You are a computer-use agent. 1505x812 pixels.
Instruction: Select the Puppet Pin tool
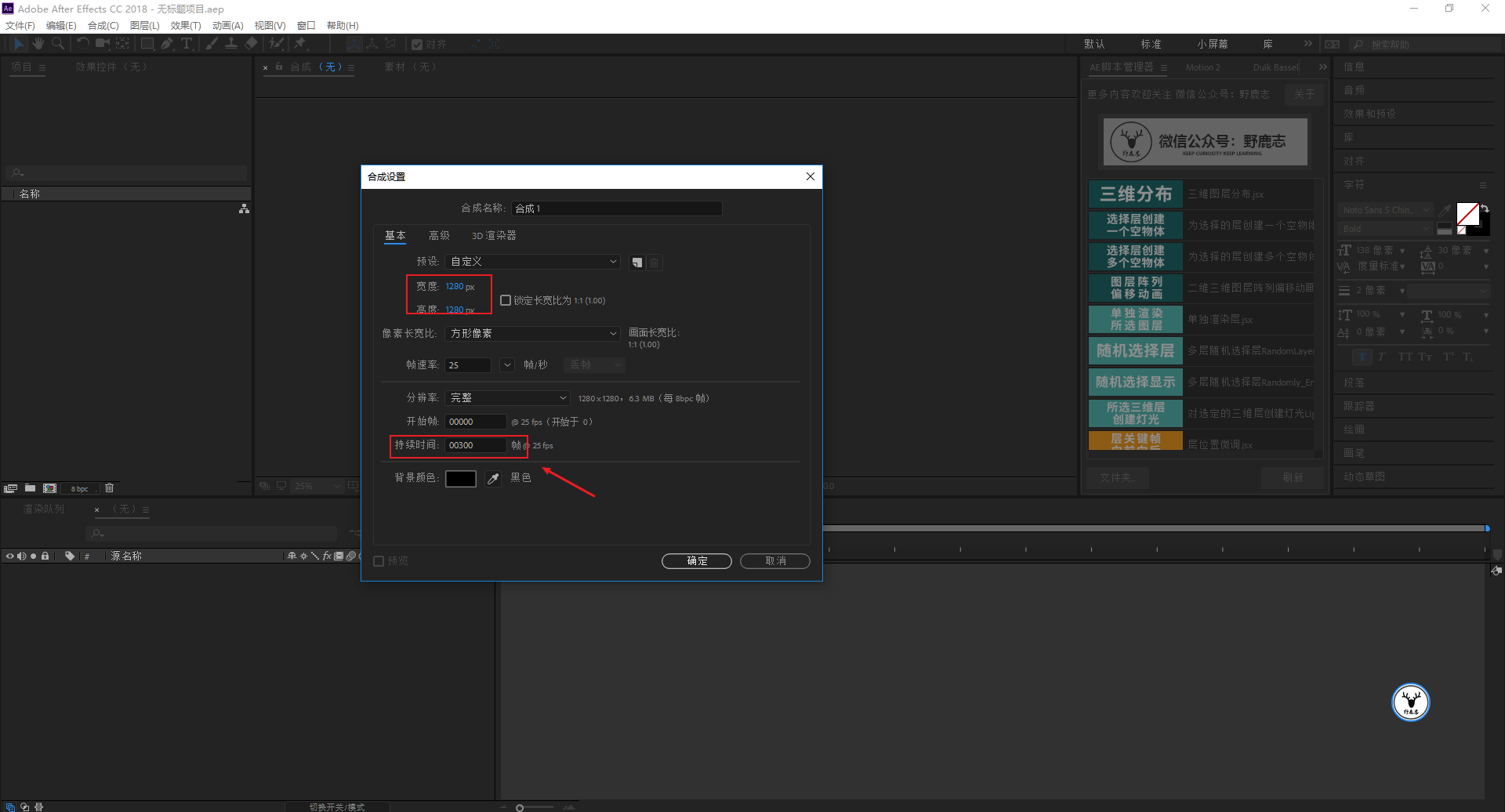pos(300,44)
